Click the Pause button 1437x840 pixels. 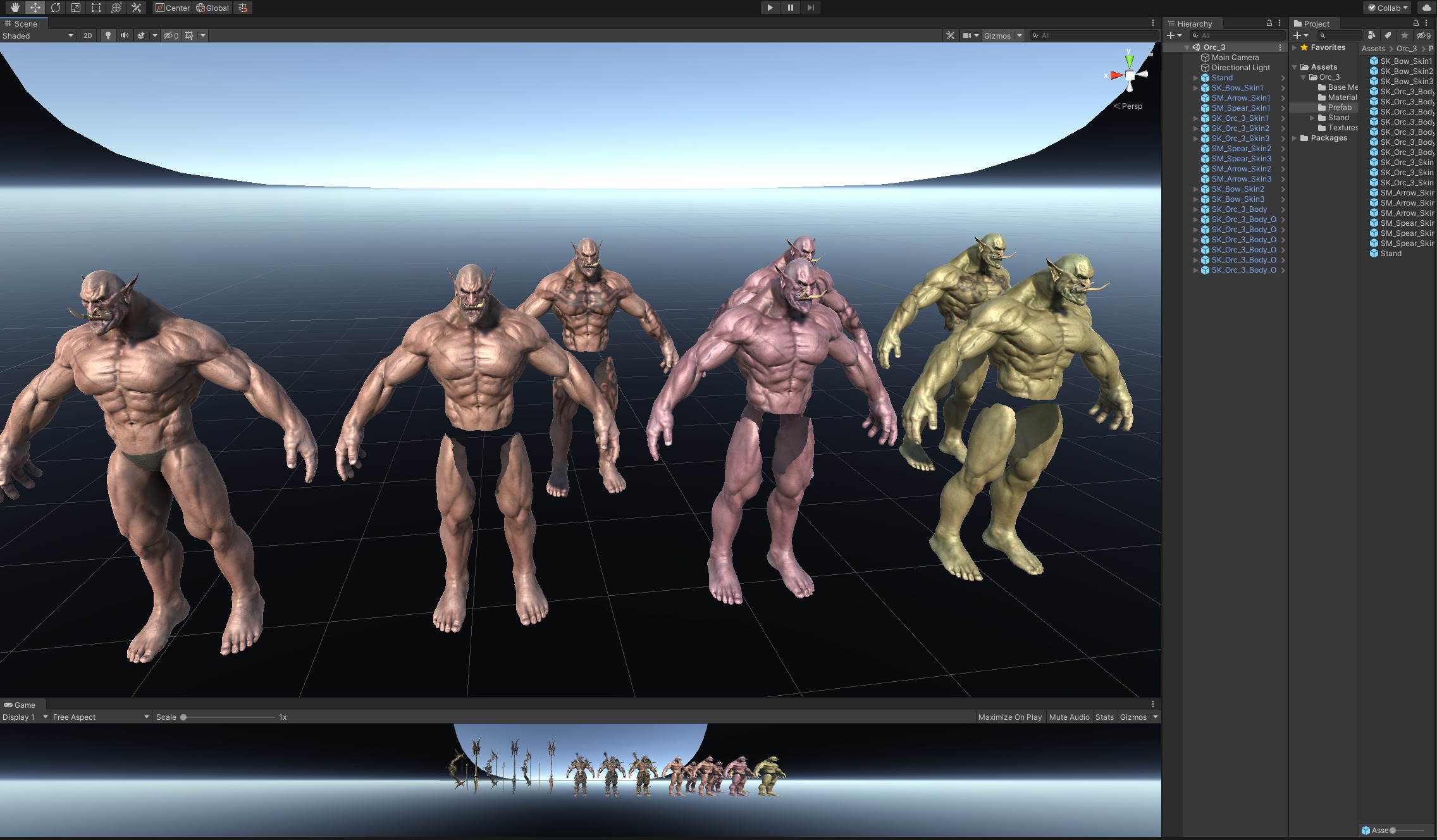pyautogui.click(x=791, y=8)
